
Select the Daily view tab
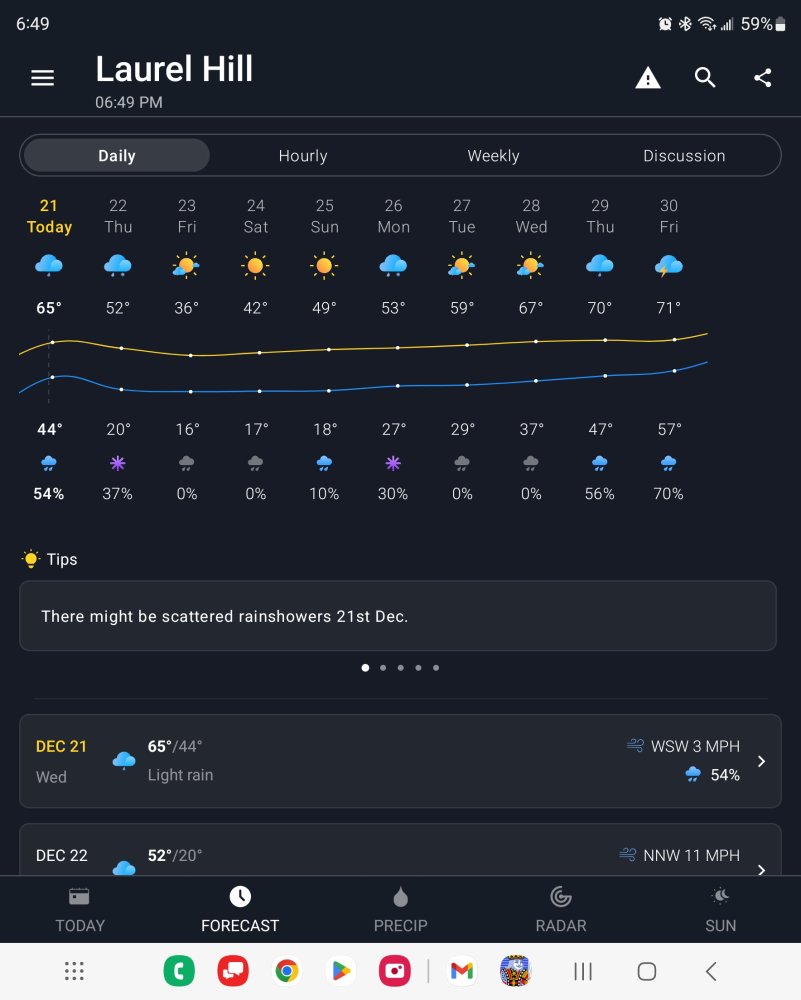point(117,156)
